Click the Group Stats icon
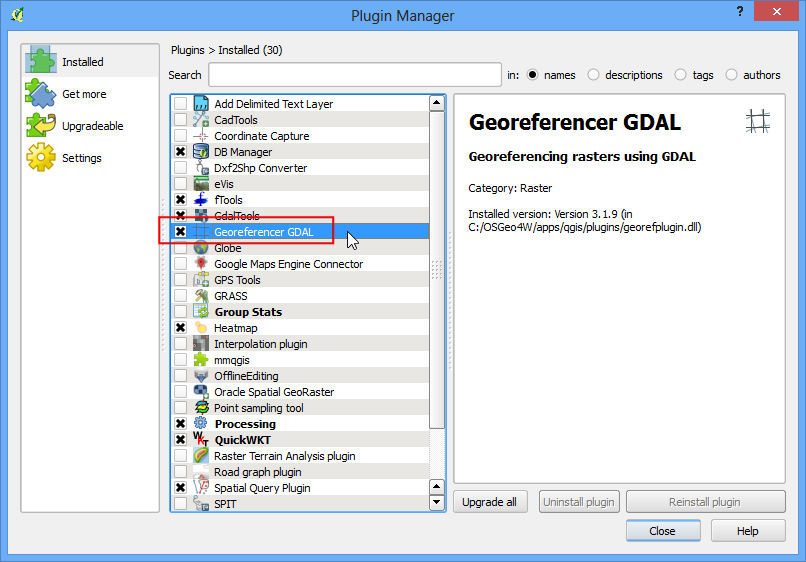Viewport: 806px width, 562px height. (x=200, y=312)
